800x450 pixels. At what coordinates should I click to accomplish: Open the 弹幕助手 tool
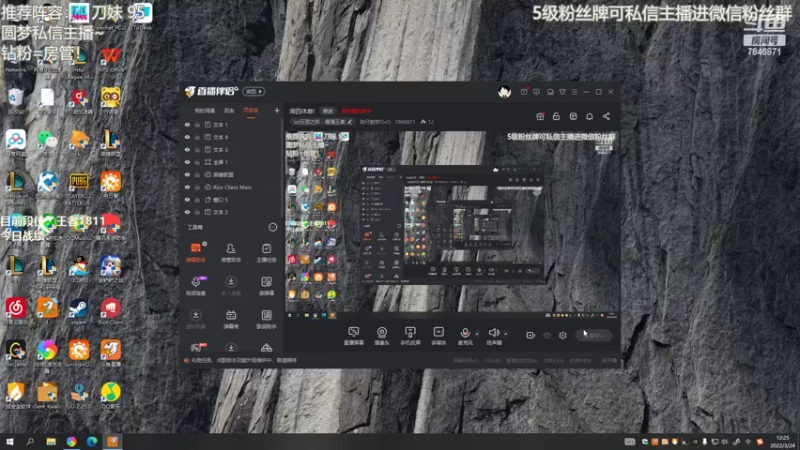(x=196, y=253)
